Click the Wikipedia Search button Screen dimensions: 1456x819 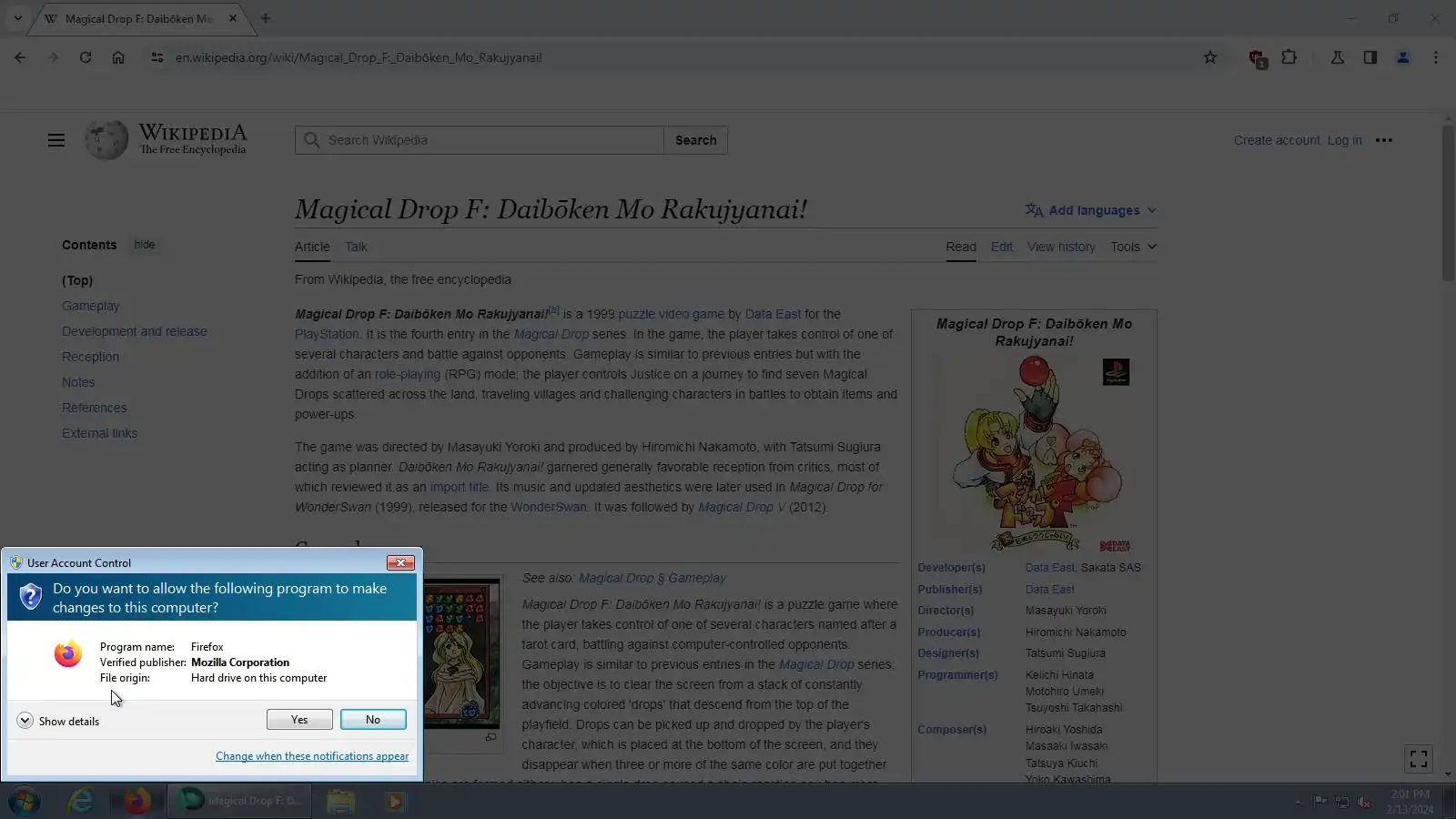tap(696, 140)
